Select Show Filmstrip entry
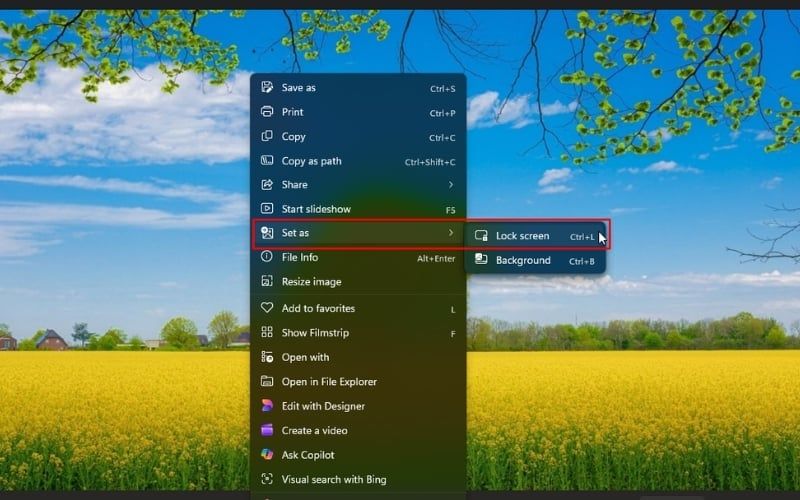 coord(359,333)
